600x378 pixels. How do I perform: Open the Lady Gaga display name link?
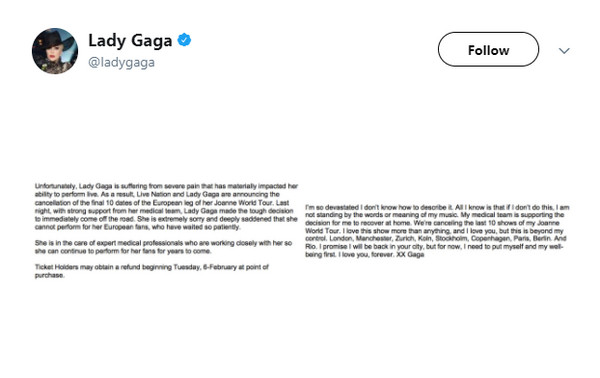130,41
